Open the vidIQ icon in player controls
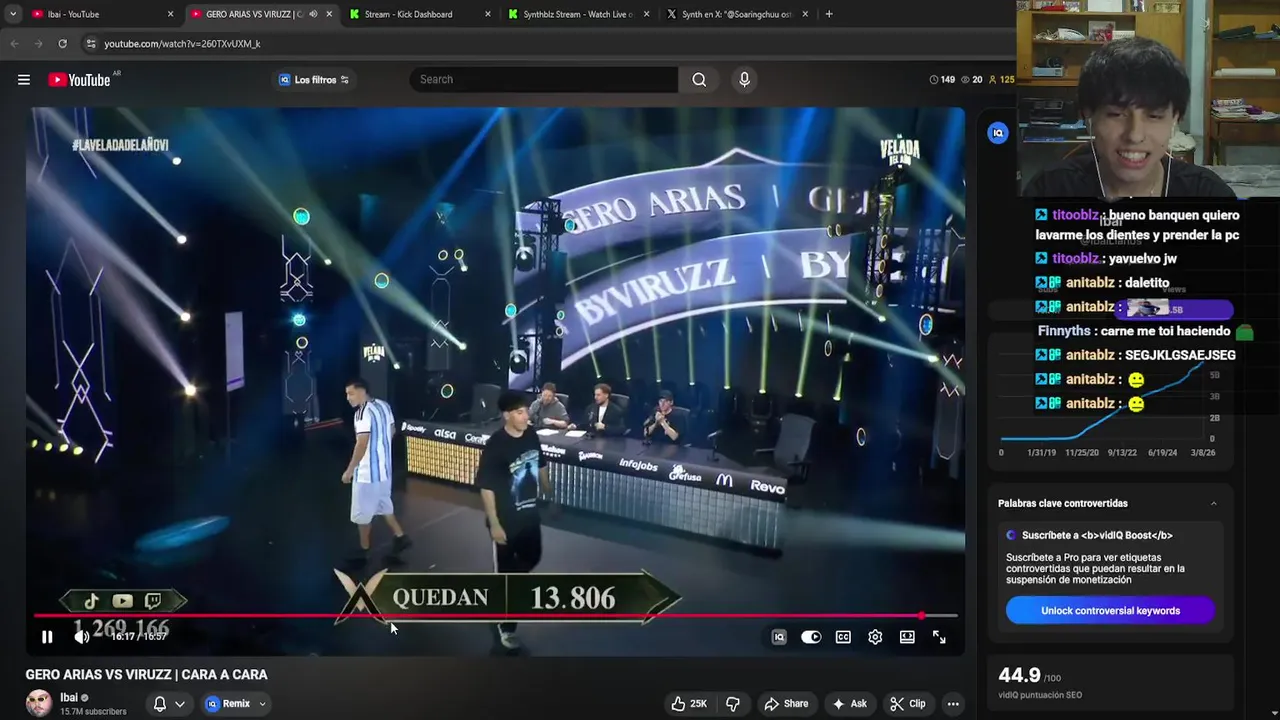 [779, 637]
